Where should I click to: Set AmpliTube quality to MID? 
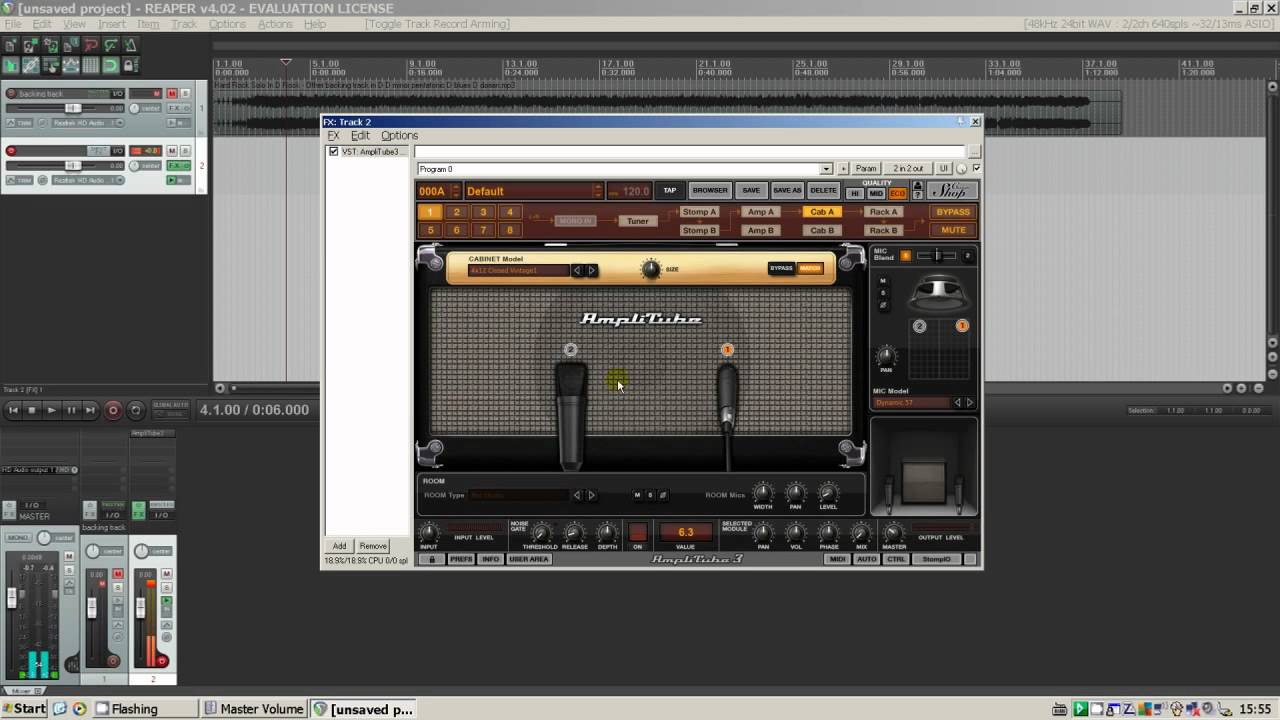[876, 194]
